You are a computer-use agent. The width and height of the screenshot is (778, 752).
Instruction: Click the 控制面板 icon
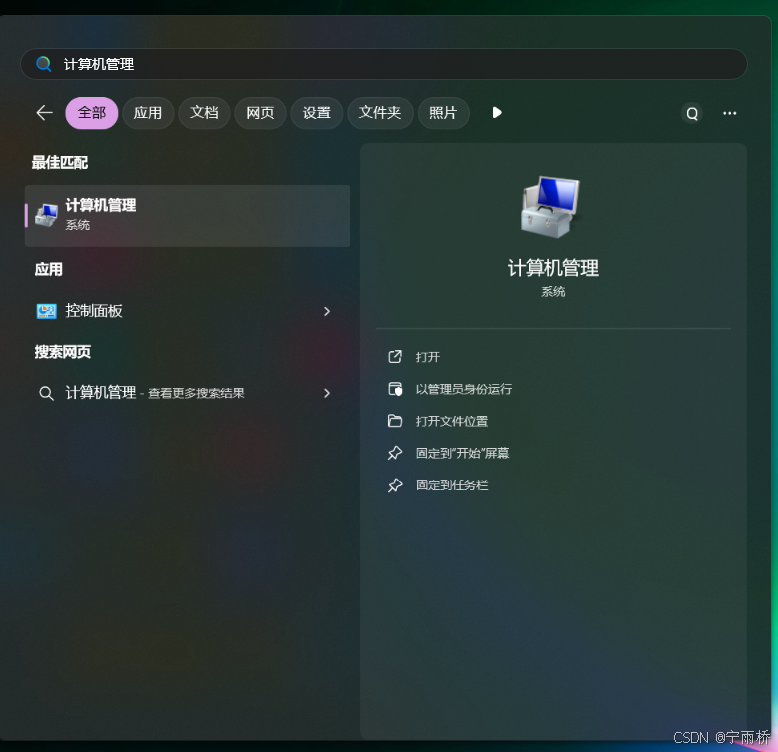[47, 311]
